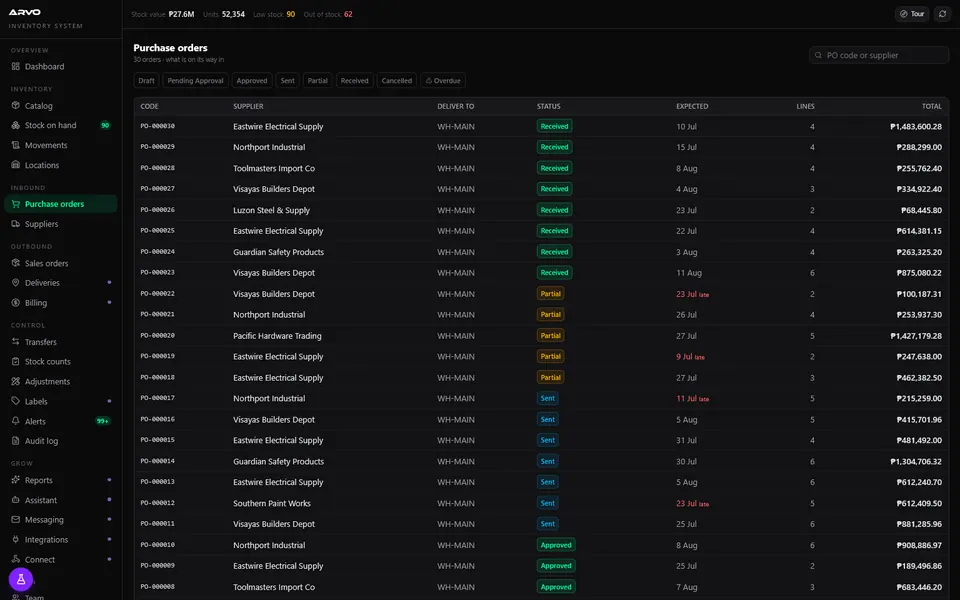Click the Connect icon in the sidebar
This screenshot has width=960, height=600.
tap(15, 559)
